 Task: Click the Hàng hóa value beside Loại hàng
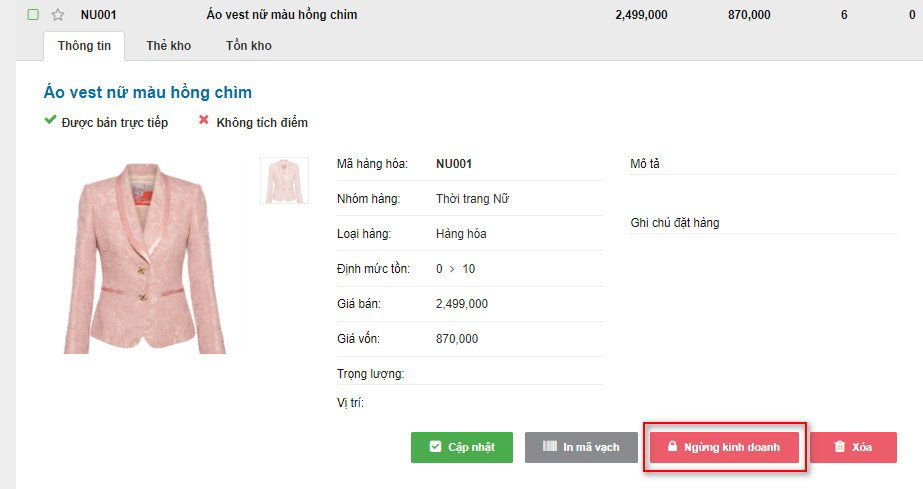tap(461, 234)
